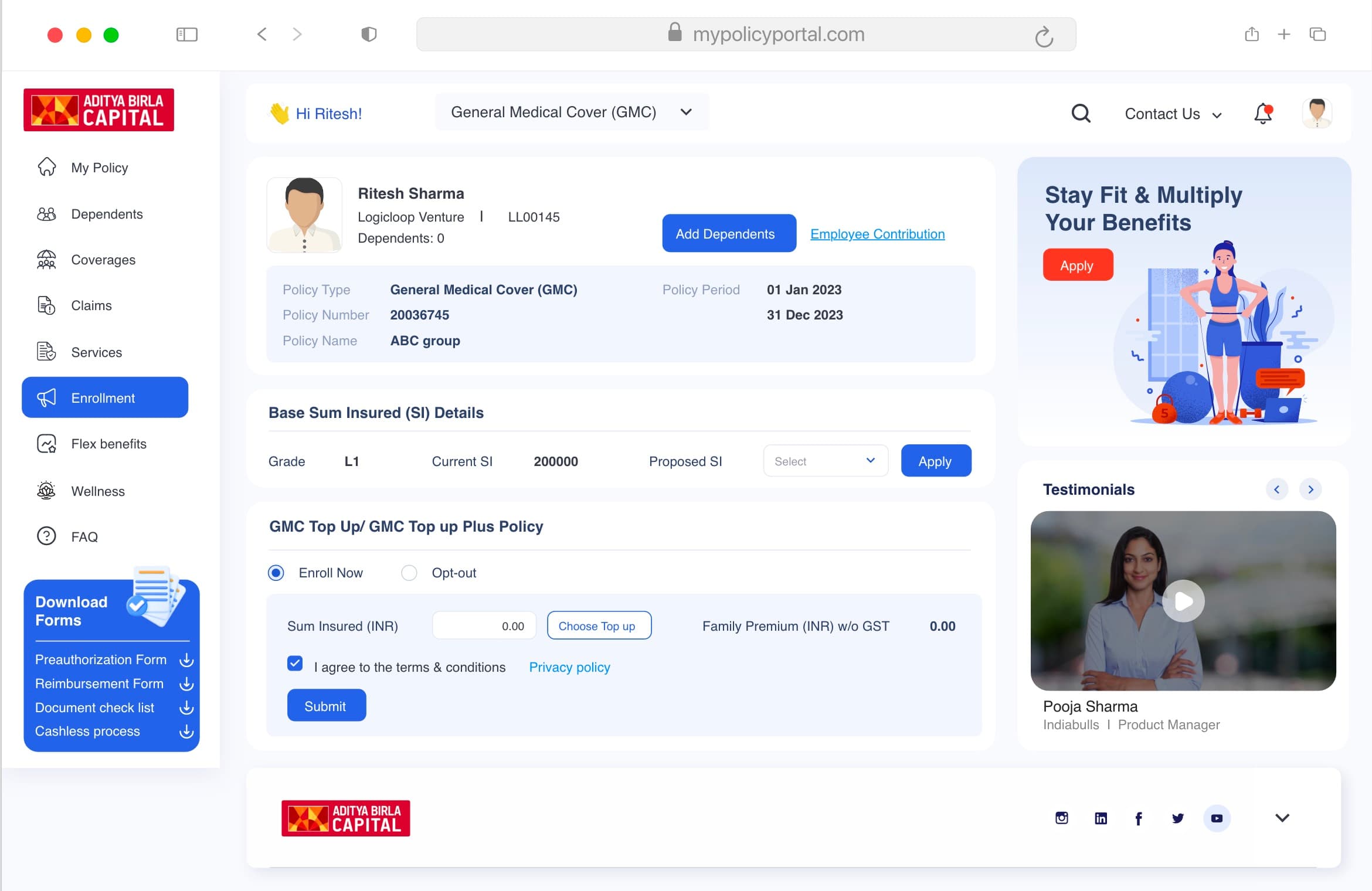Go back in browser
Viewport: 1372px width, 891px height.
click(262, 34)
